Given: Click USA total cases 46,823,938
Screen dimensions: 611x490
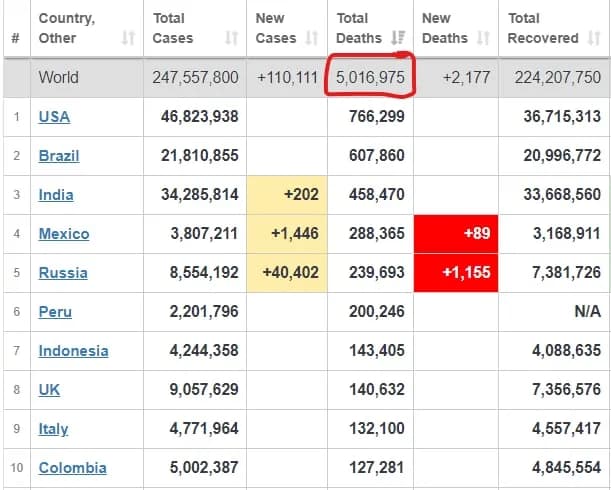Looking at the screenshot, I should coord(200,116).
